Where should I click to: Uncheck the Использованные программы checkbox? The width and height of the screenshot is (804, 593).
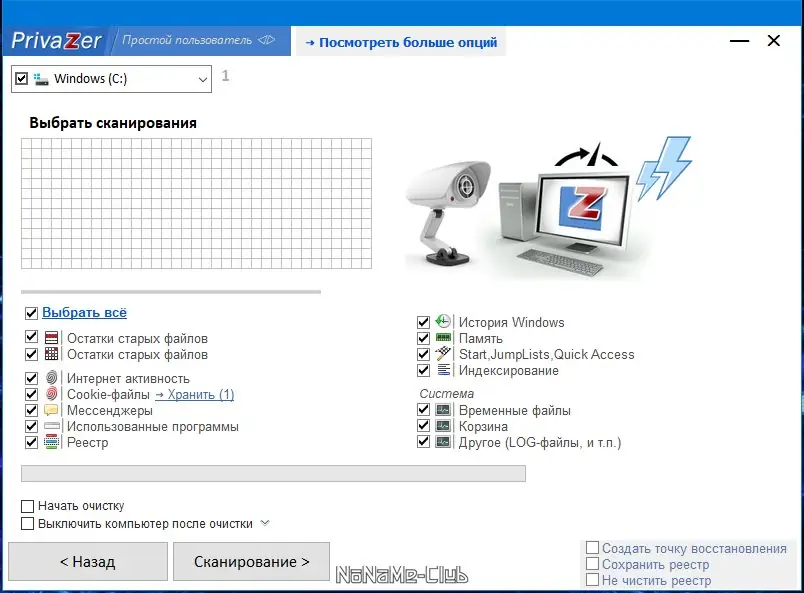coord(31,426)
